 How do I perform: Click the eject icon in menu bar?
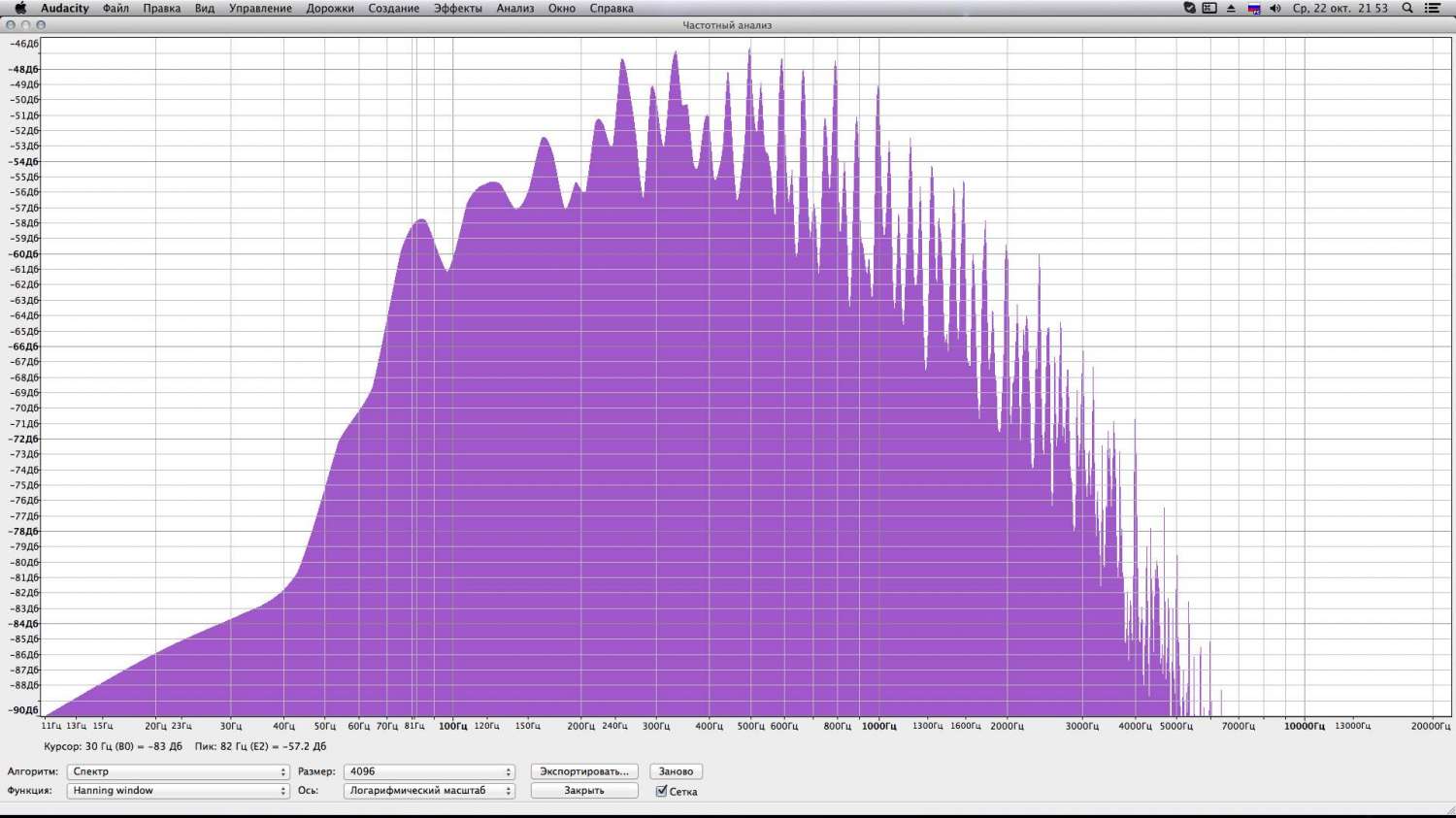point(1231,8)
